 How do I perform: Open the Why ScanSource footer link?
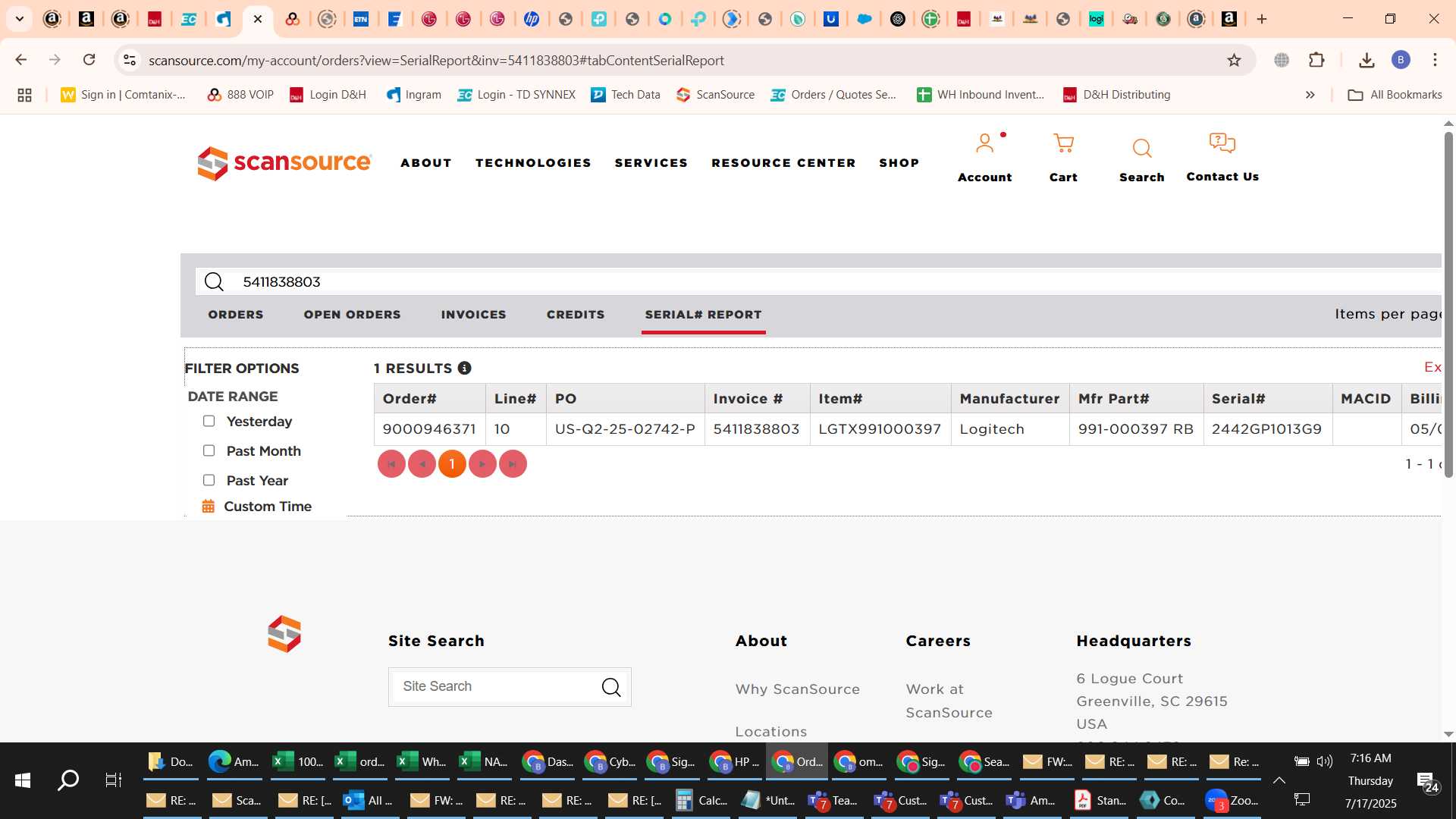point(797,689)
